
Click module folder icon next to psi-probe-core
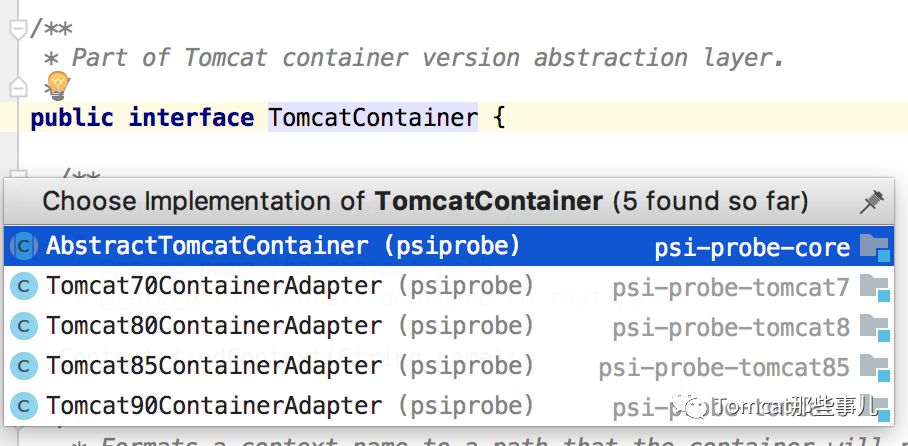point(874,247)
